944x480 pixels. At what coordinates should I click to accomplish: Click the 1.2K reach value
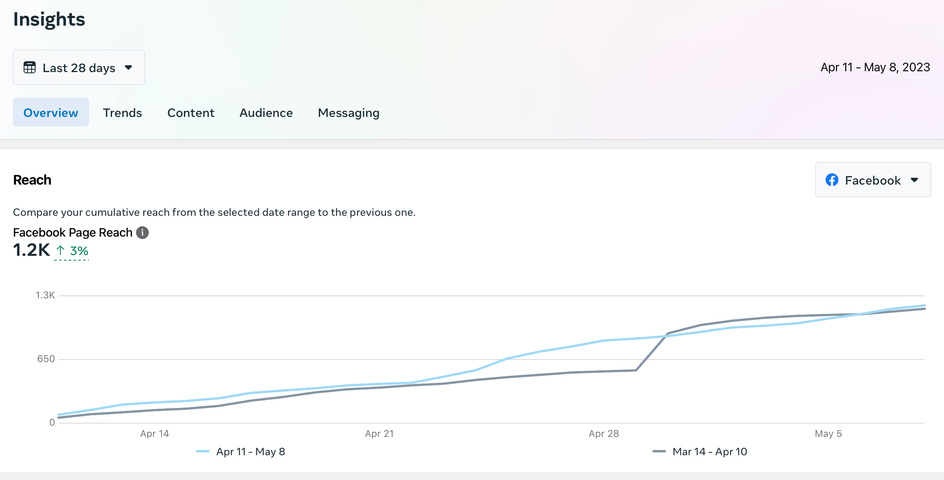click(x=31, y=250)
